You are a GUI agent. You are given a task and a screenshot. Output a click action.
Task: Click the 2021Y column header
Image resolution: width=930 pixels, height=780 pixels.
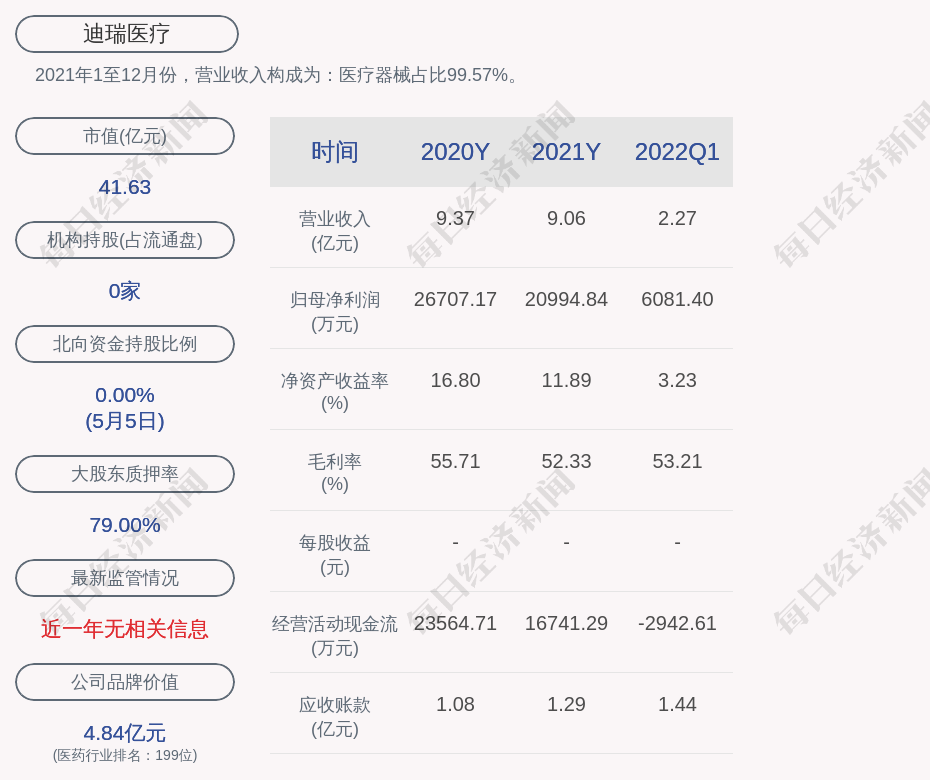566,152
